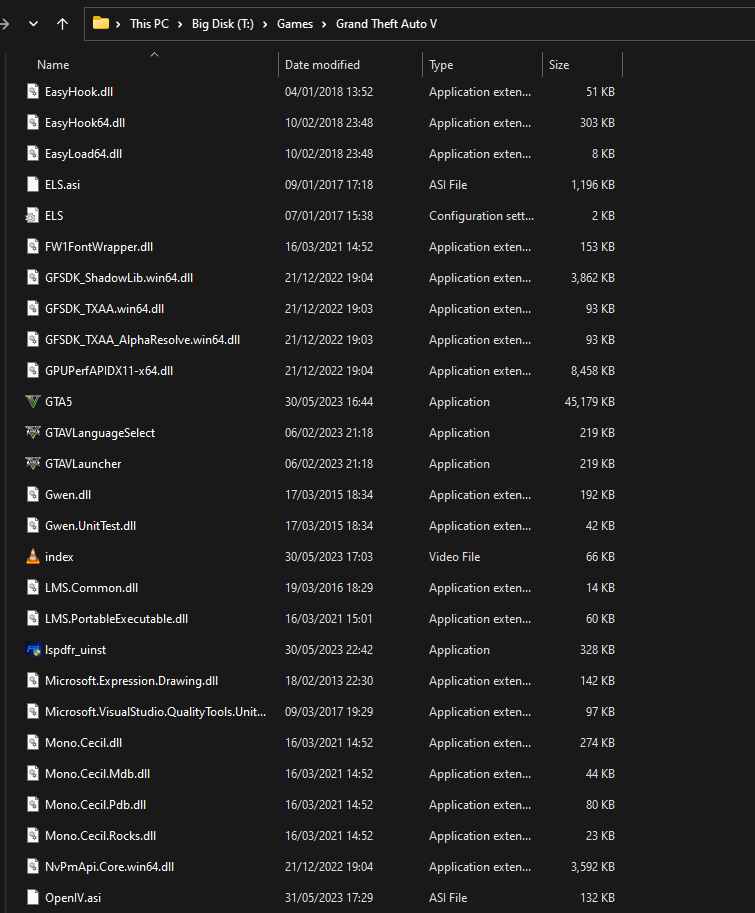Click the EasyLoad64.dll file icon
The height and width of the screenshot is (913, 755).
(33, 154)
